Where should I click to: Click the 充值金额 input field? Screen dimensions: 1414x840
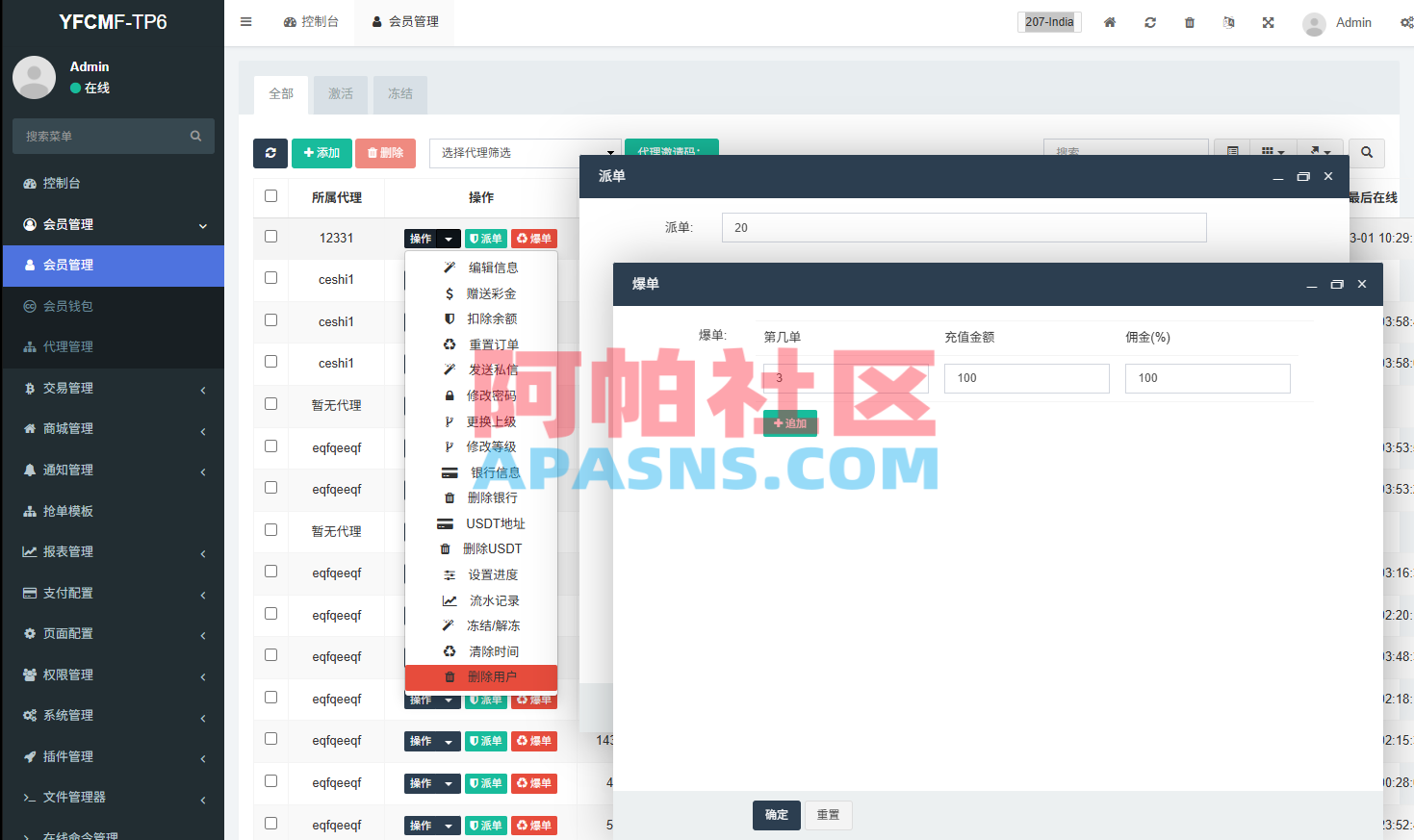click(x=1026, y=378)
